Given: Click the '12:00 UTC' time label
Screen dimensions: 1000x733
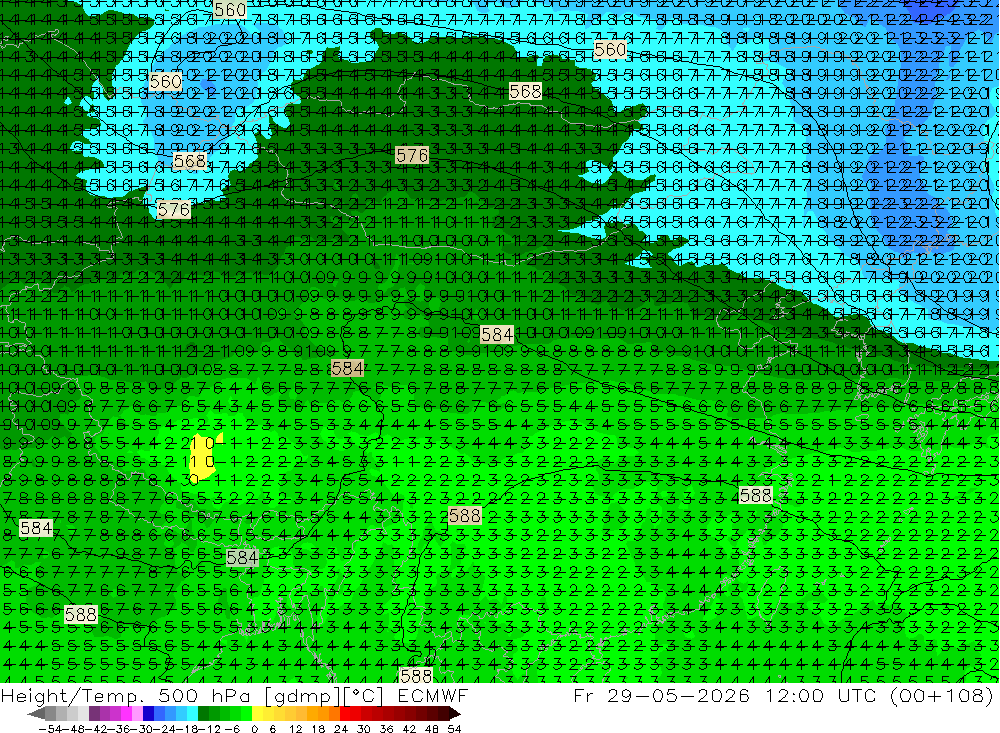Looking at the screenshot, I should [x=821, y=695].
